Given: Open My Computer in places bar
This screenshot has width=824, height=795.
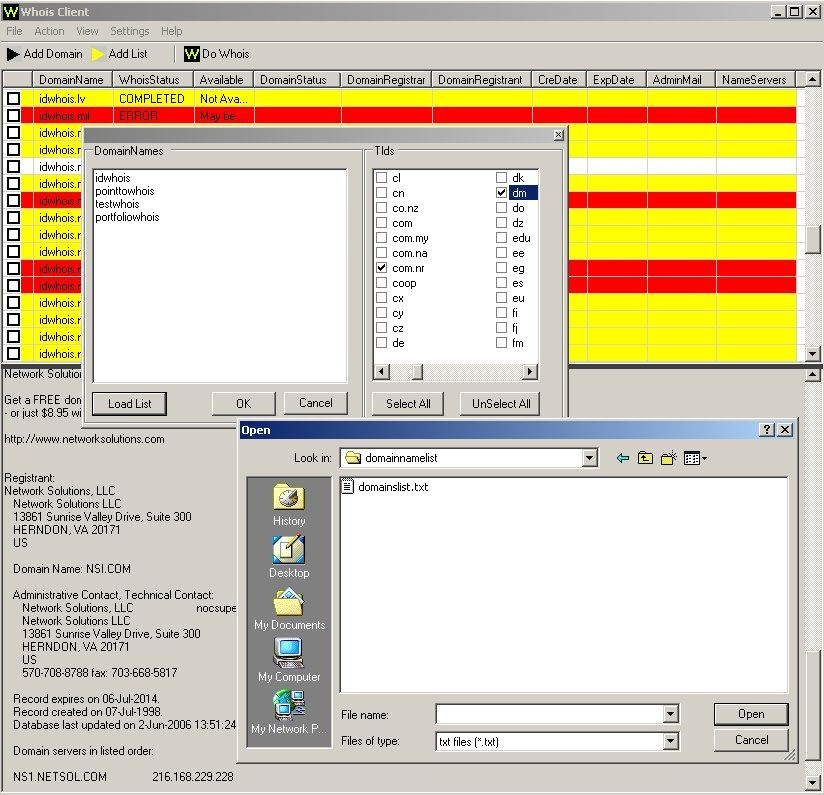Looking at the screenshot, I should (x=289, y=653).
